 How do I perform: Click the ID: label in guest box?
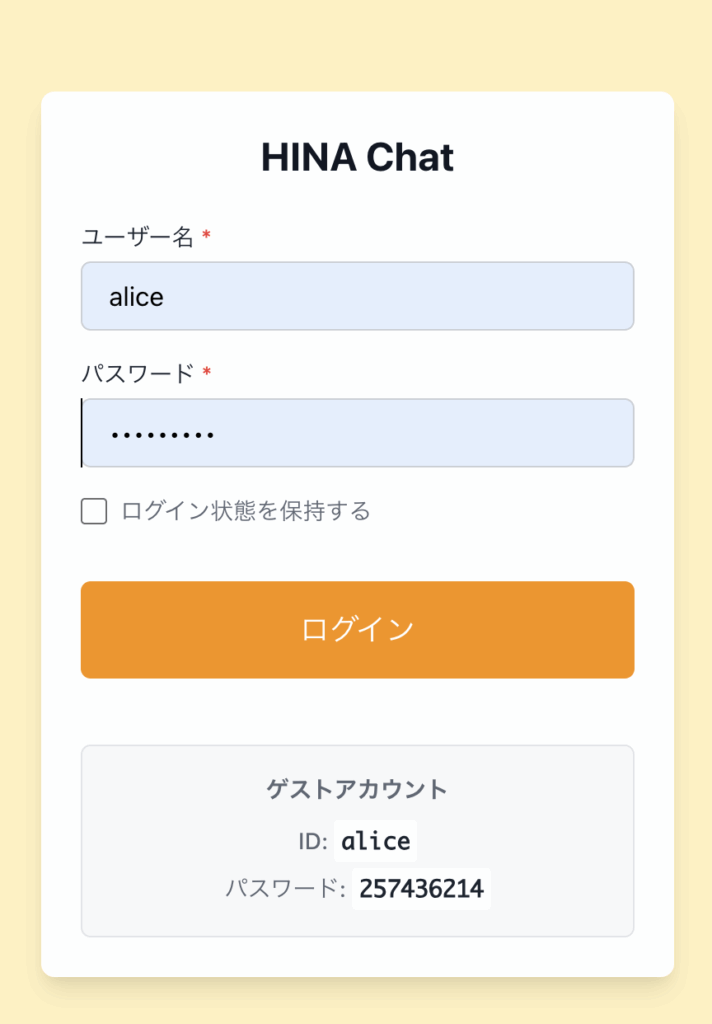tap(313, 842)
